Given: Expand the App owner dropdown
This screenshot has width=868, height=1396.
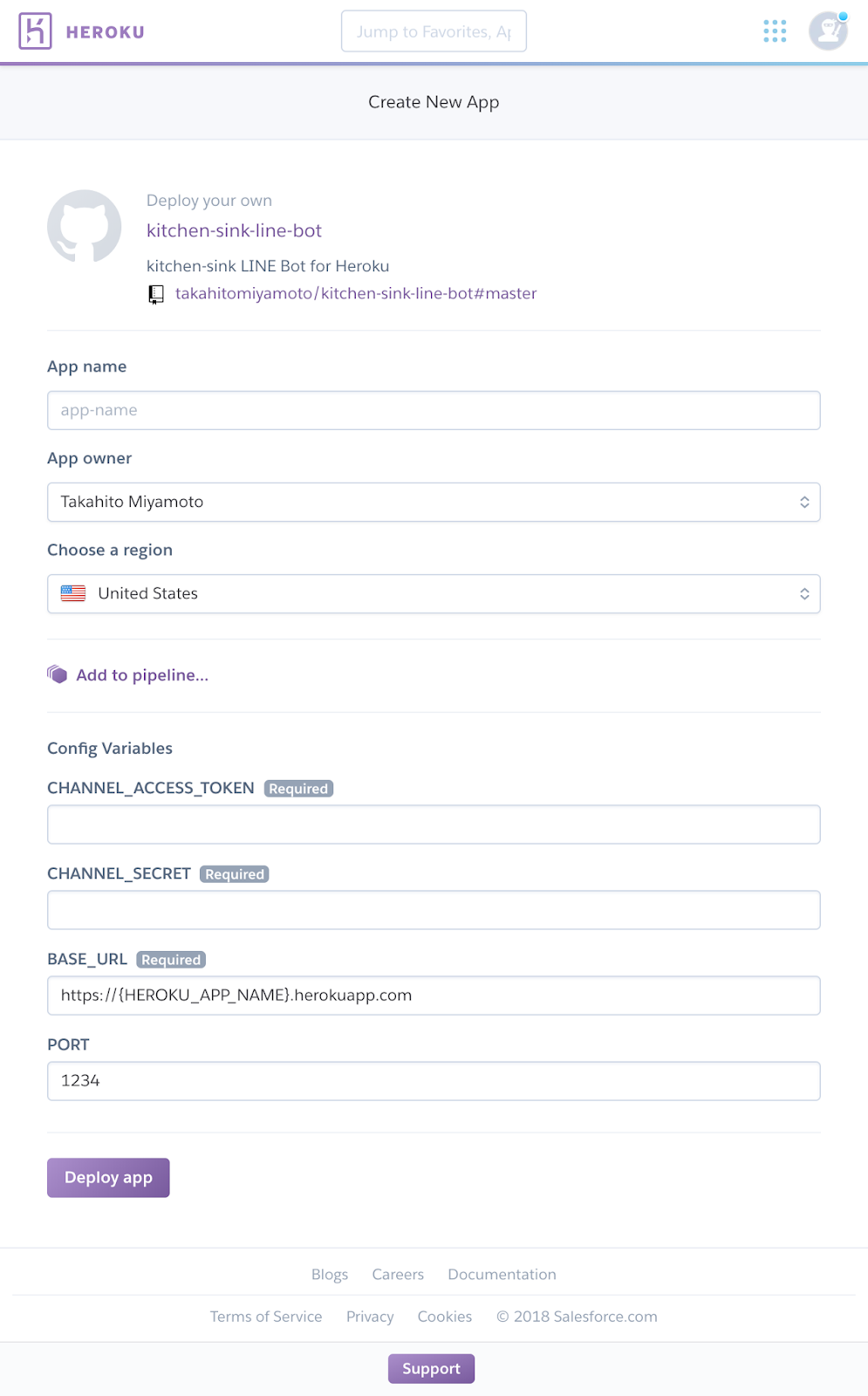Looking at the screenshot, I should [x=434, y=502].
